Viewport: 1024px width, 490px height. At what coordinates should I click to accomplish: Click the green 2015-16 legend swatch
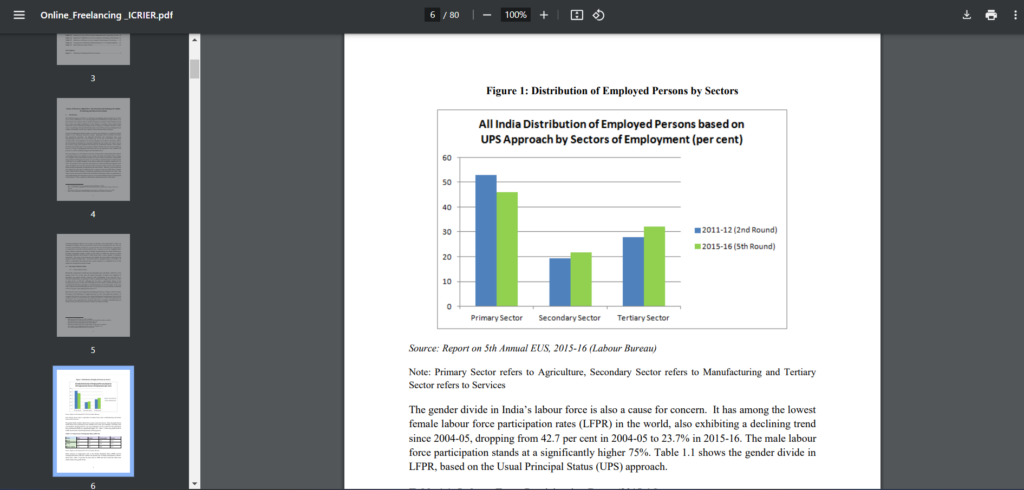pos(697,247)
